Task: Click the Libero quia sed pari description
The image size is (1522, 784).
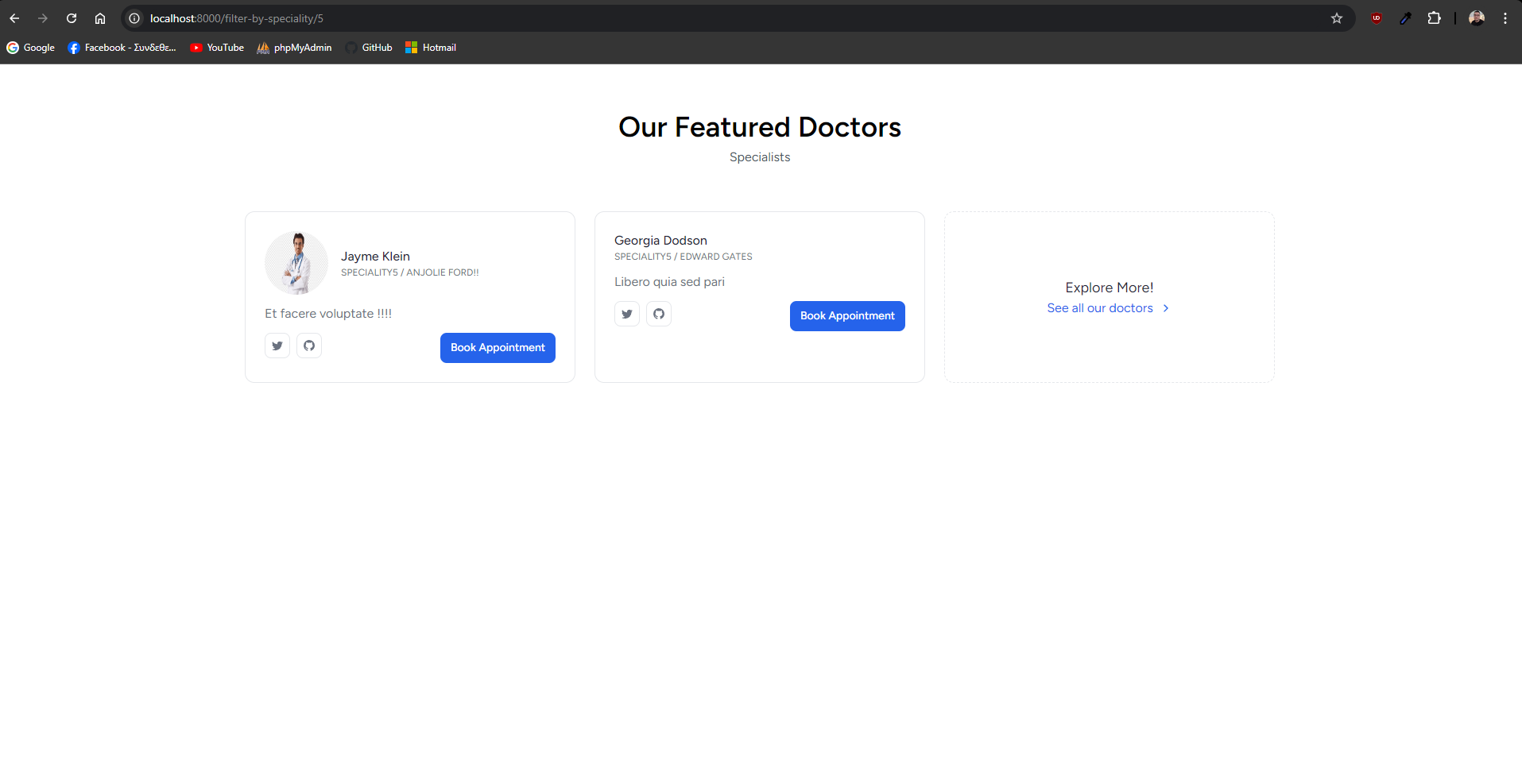Action: tap(669, 282)
